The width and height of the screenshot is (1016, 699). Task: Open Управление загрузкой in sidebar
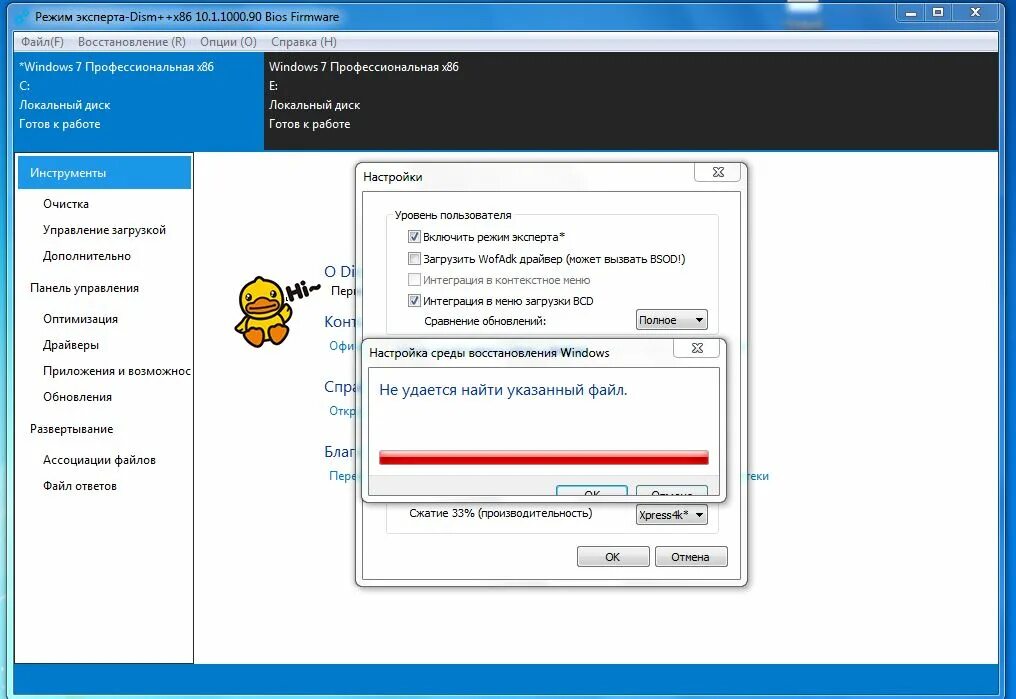pos(104,230)
